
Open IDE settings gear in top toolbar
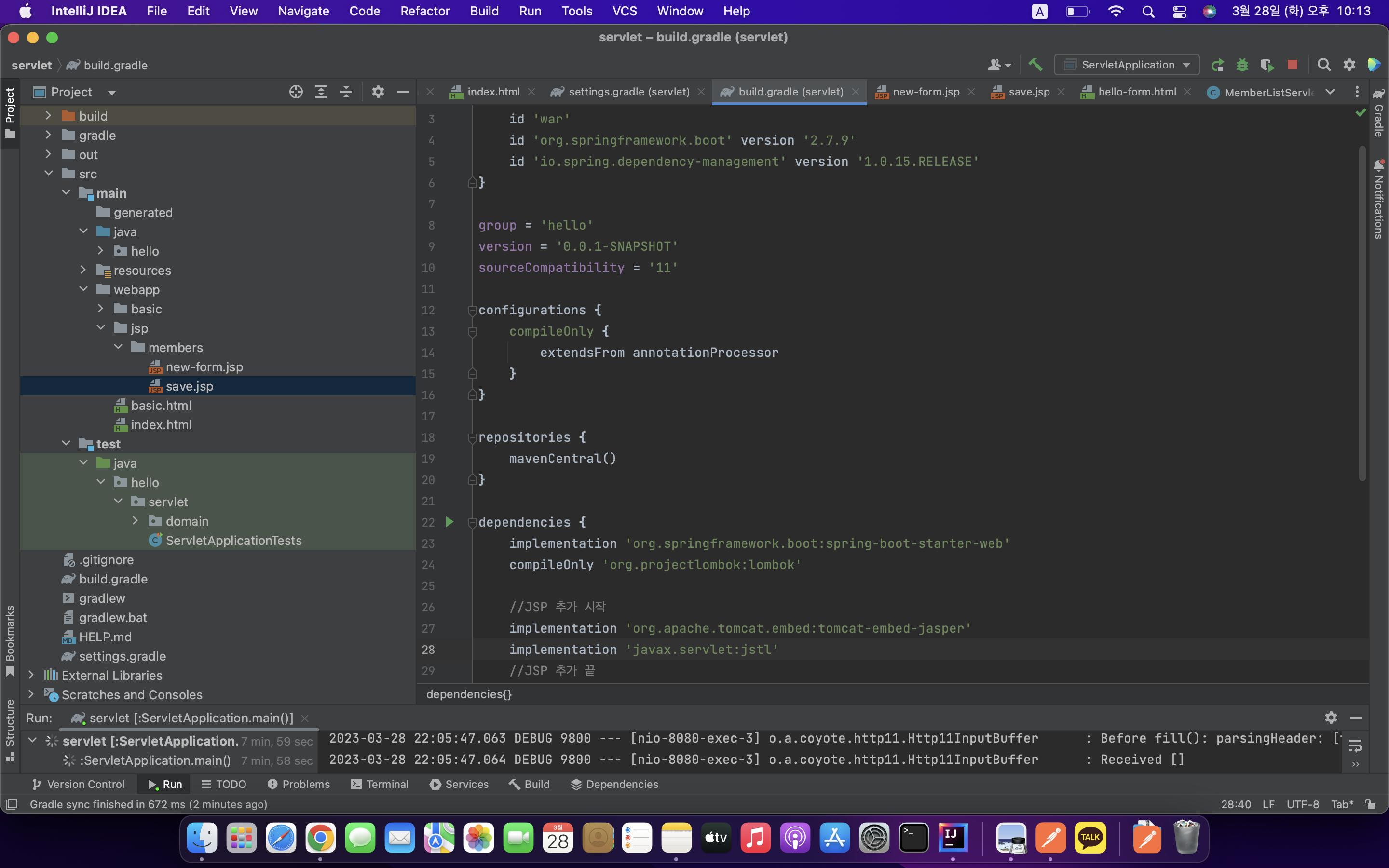[x=1349, y=65]
